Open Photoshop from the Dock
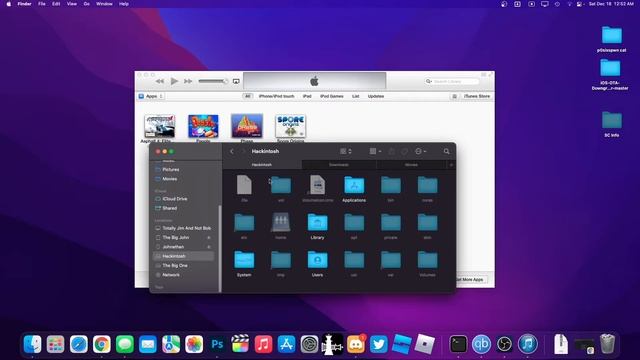Image resolution: width=640 pixels, height=360 pixels. 217,344
